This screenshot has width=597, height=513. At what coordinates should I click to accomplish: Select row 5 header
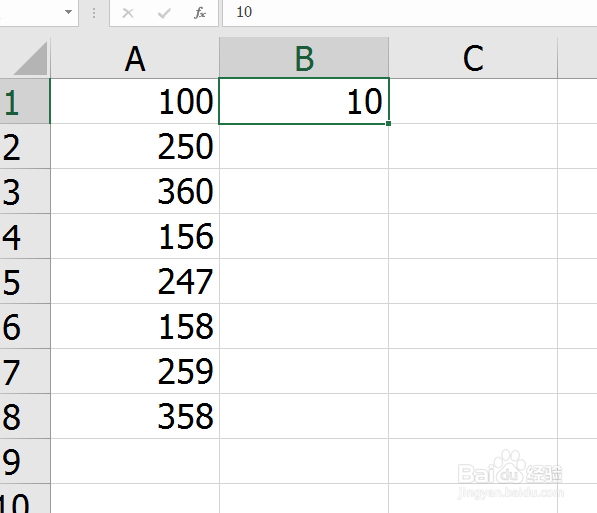point(25,281)
